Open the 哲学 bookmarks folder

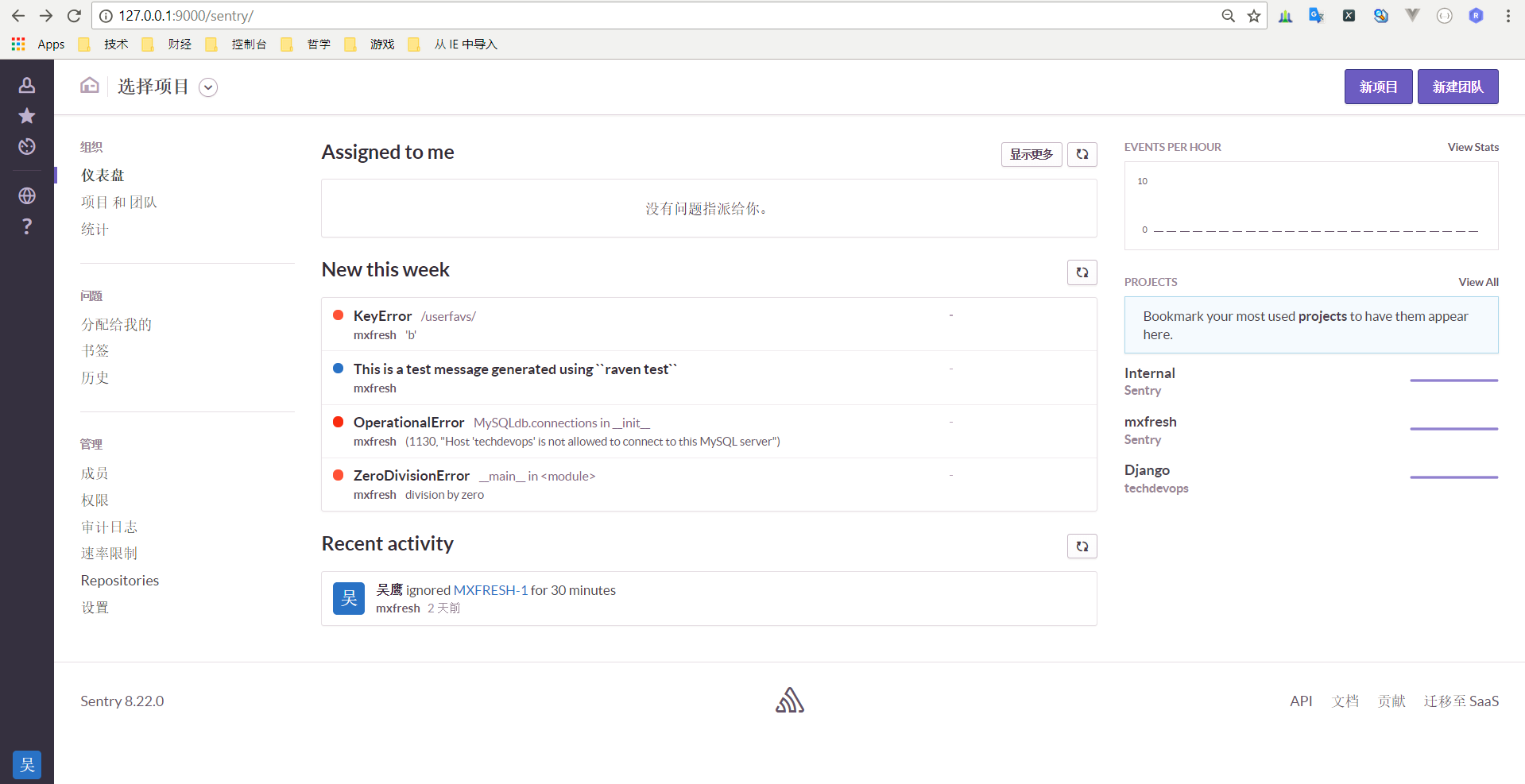pyautogui.click(x=307, y=44)
